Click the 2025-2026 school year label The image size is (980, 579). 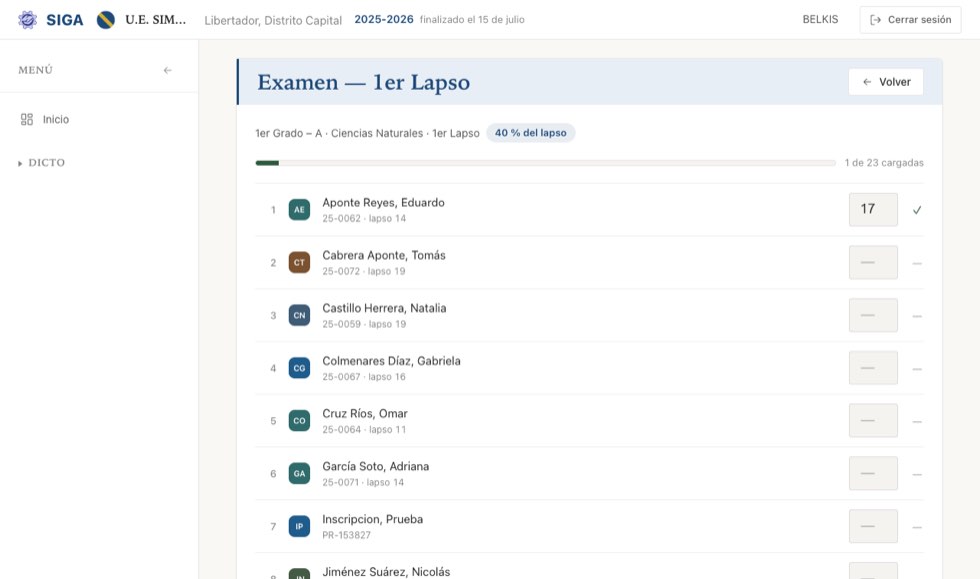coord(384,19)
